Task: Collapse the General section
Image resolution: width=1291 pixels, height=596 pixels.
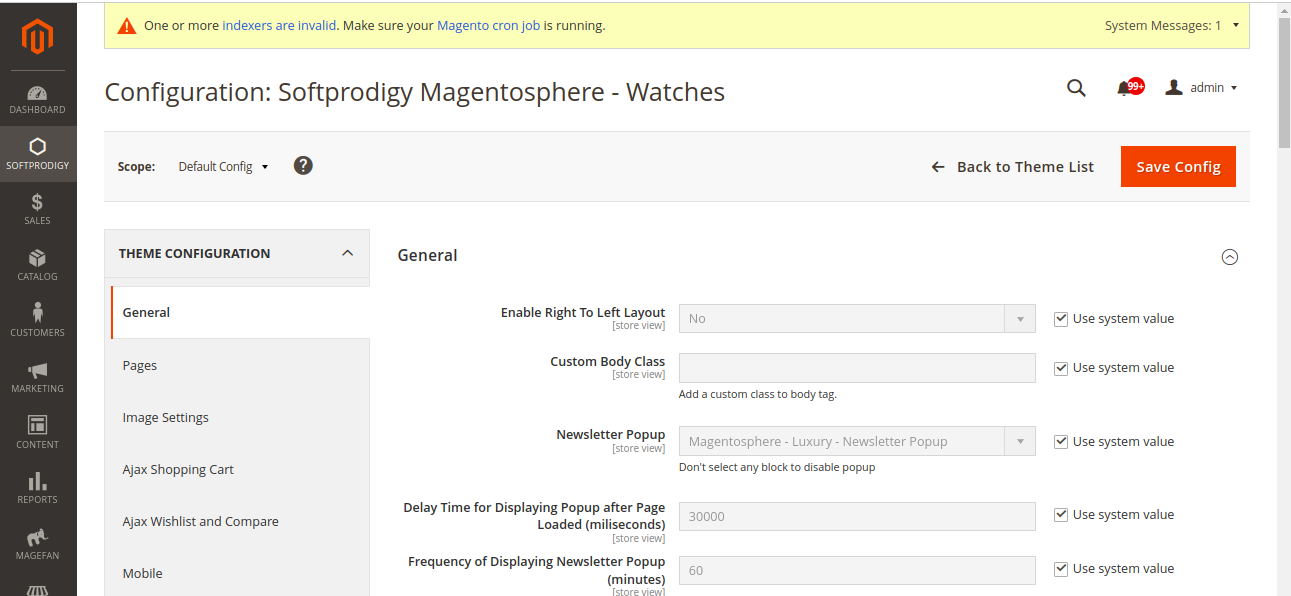Action: tap(1230, 257)
